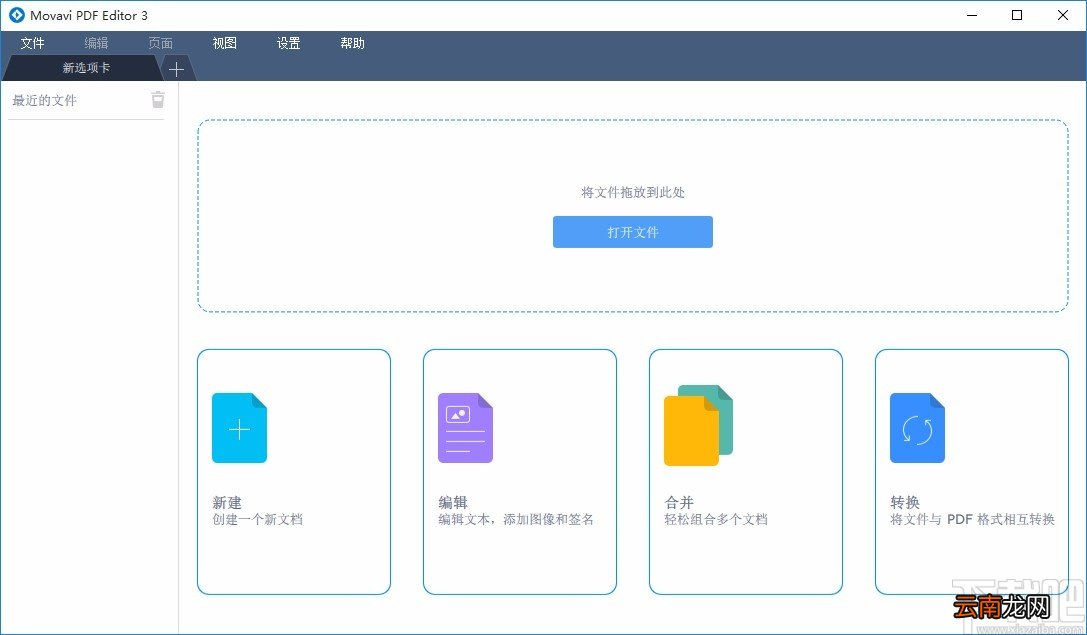Select the 新选项卡 tab
Screen dimensions: 1087x635
[x=83, y=68]
